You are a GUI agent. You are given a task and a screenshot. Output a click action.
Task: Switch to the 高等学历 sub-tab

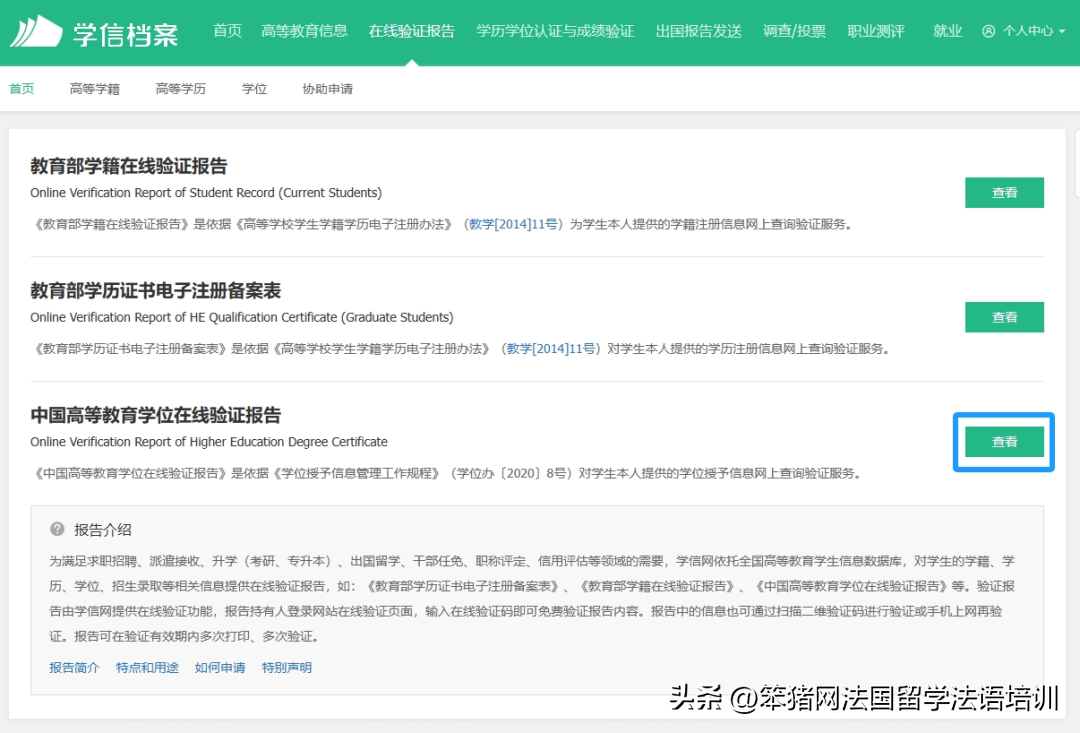pos(180,89)
